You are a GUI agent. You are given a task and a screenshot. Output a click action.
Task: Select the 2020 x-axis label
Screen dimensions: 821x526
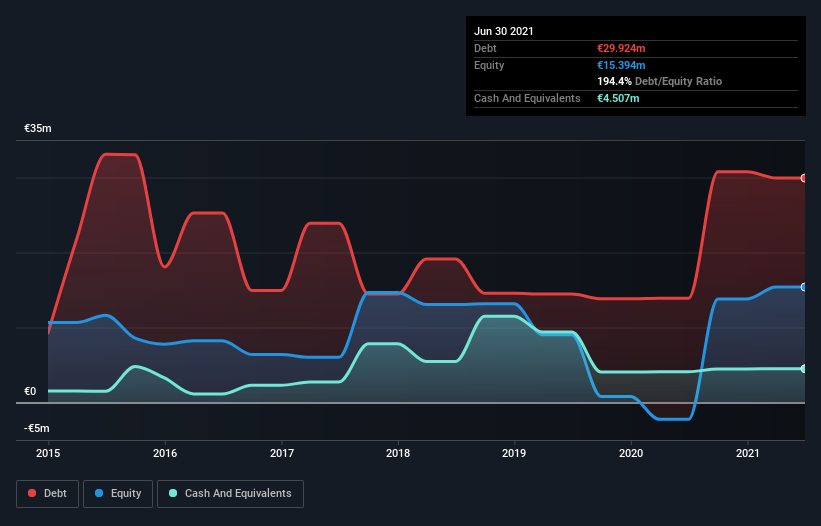(631, 453)
